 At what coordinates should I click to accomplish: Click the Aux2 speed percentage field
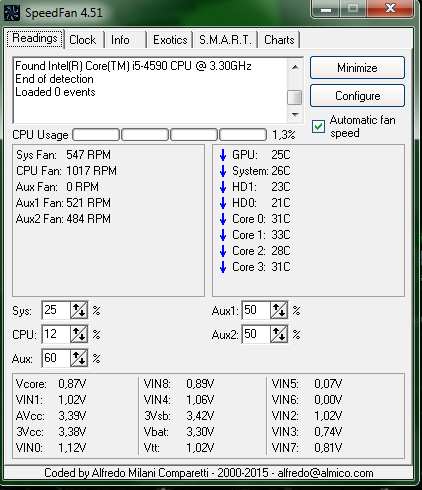click(256, 334)
